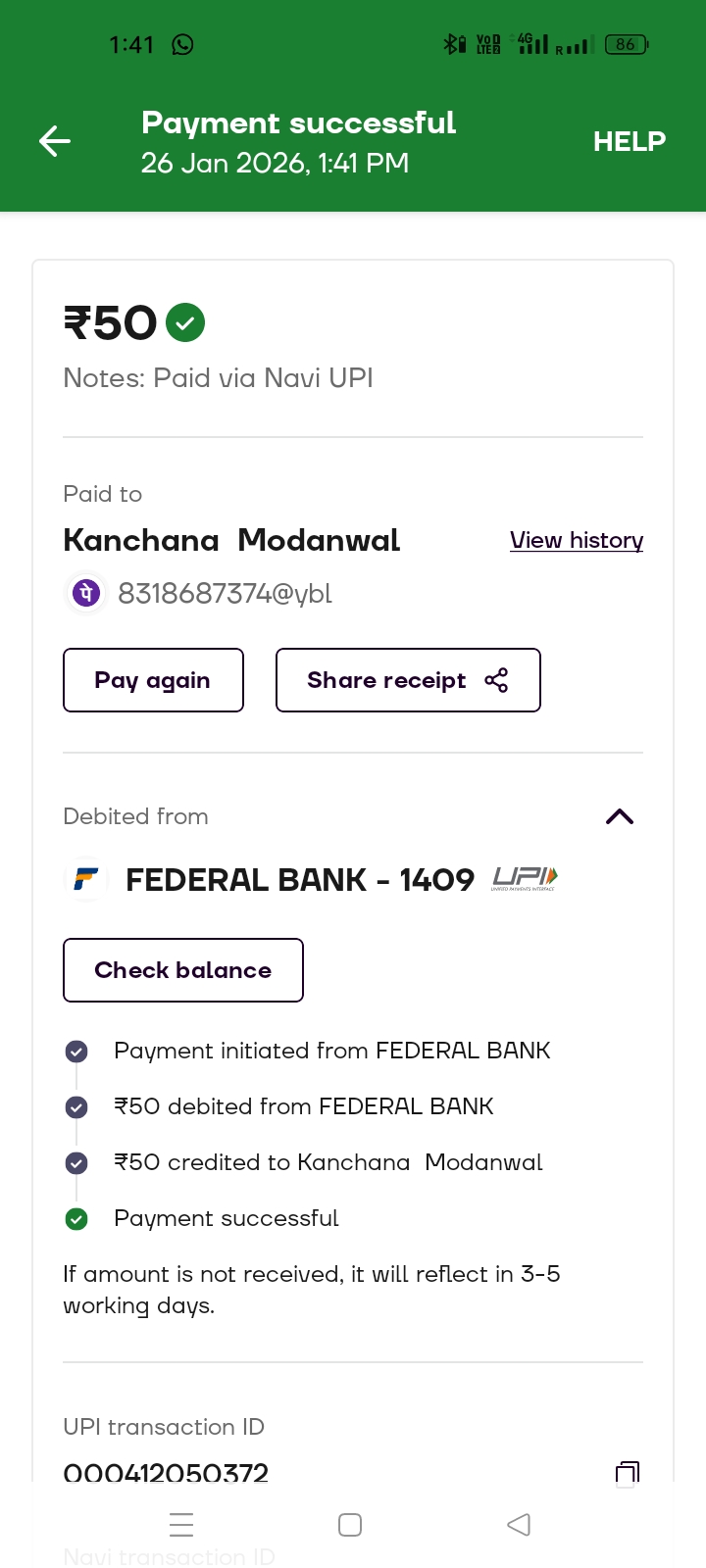Open the recent apps navigation menu
Image resolution: width=706 pixels, height=1568 pixels.
click(181, 1525)
